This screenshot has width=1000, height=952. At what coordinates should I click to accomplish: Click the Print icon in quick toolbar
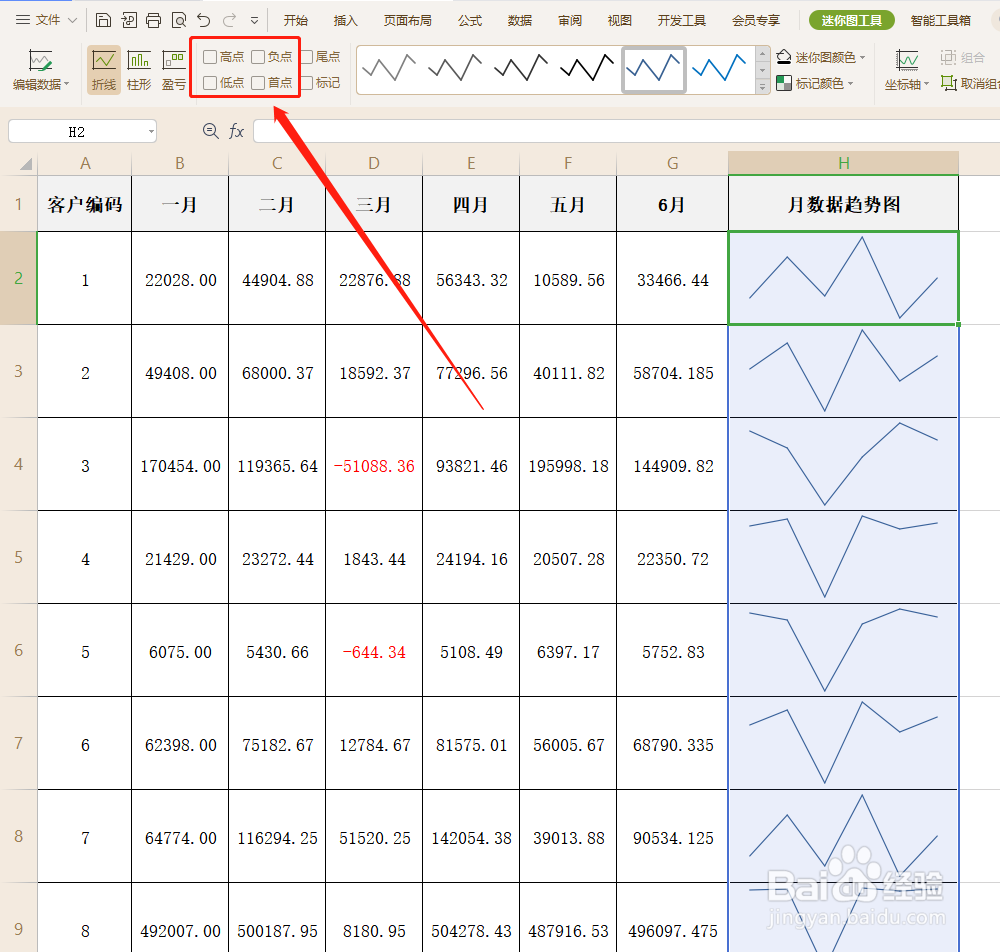click(x=154, y=19)
